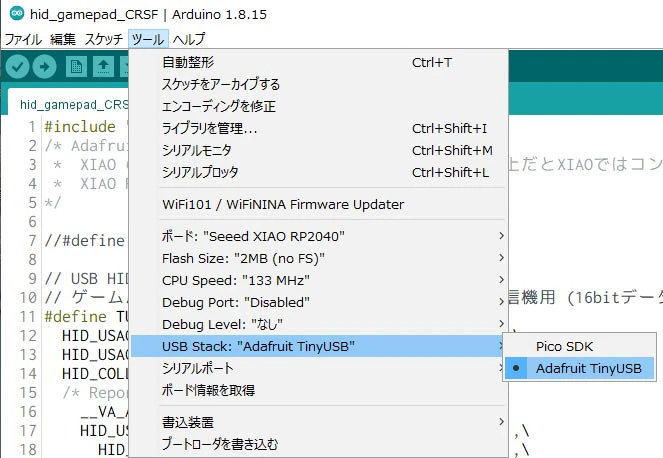Click the Verify checkmark toolbar icon
Image resolution: width=663 pixels, height=458 pixels.
pyautogui.click(x=17, y=66)
